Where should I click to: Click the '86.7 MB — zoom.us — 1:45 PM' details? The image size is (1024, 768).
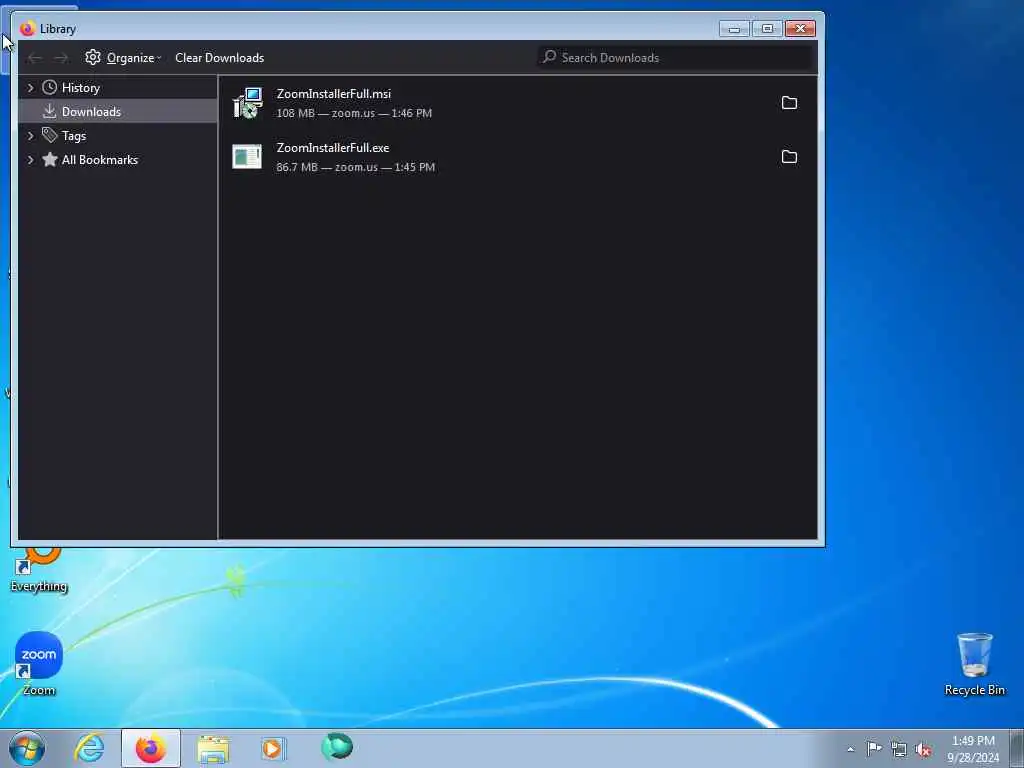pos(355,167)
